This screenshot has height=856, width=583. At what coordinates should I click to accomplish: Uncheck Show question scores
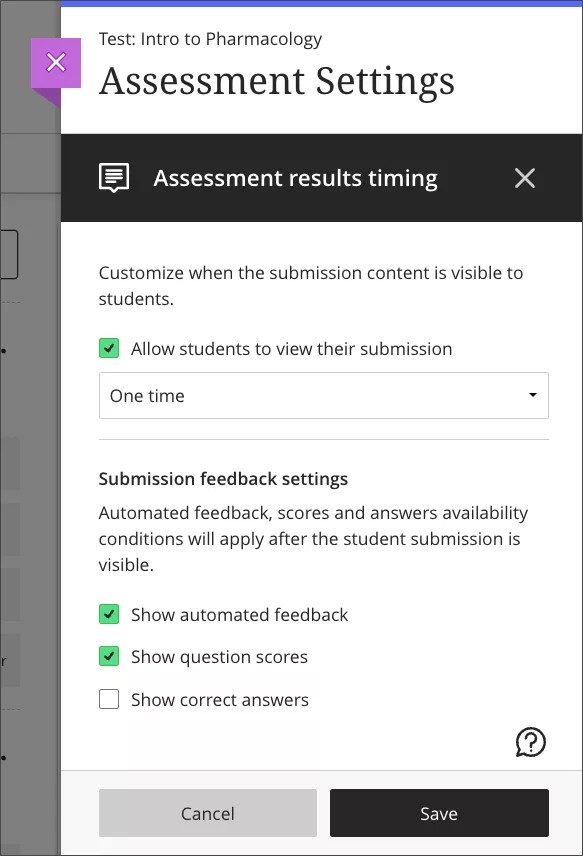109,656
